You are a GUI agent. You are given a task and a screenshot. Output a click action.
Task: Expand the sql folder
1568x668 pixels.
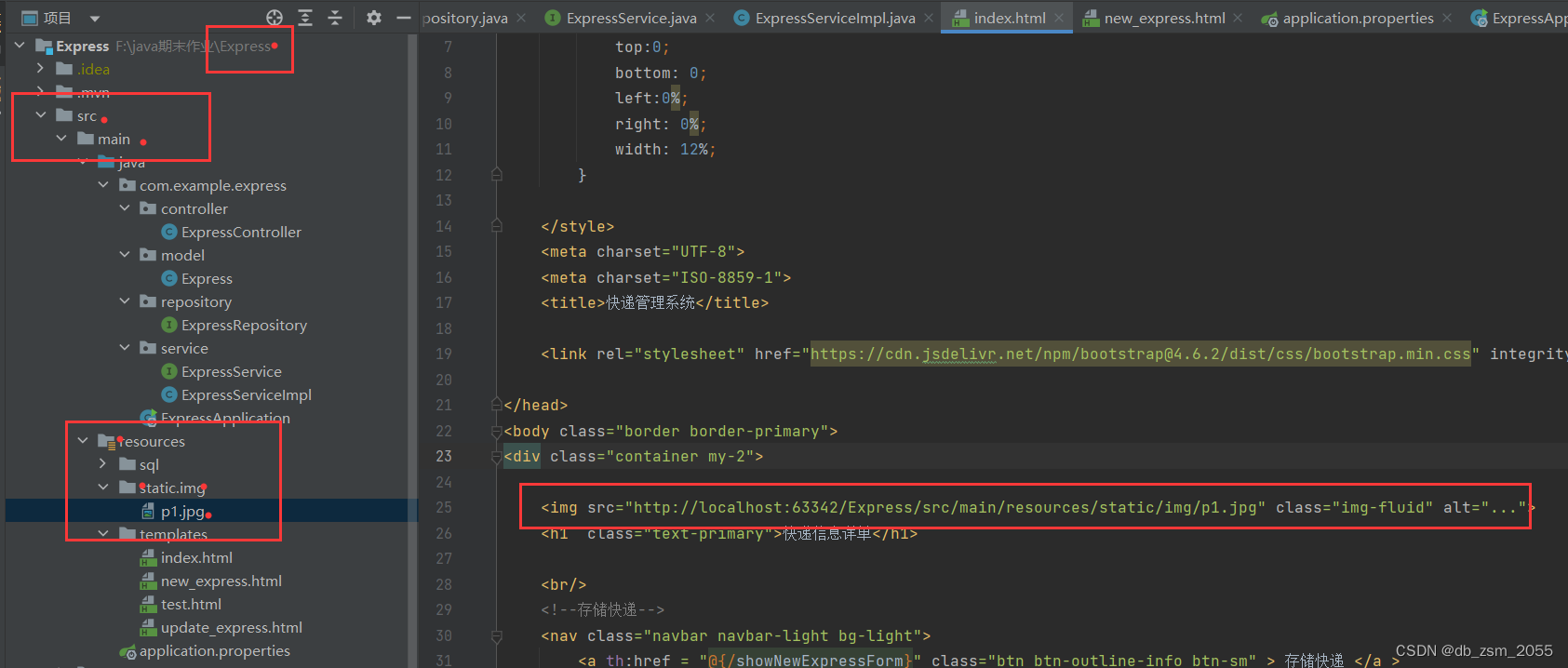[103, 463]
